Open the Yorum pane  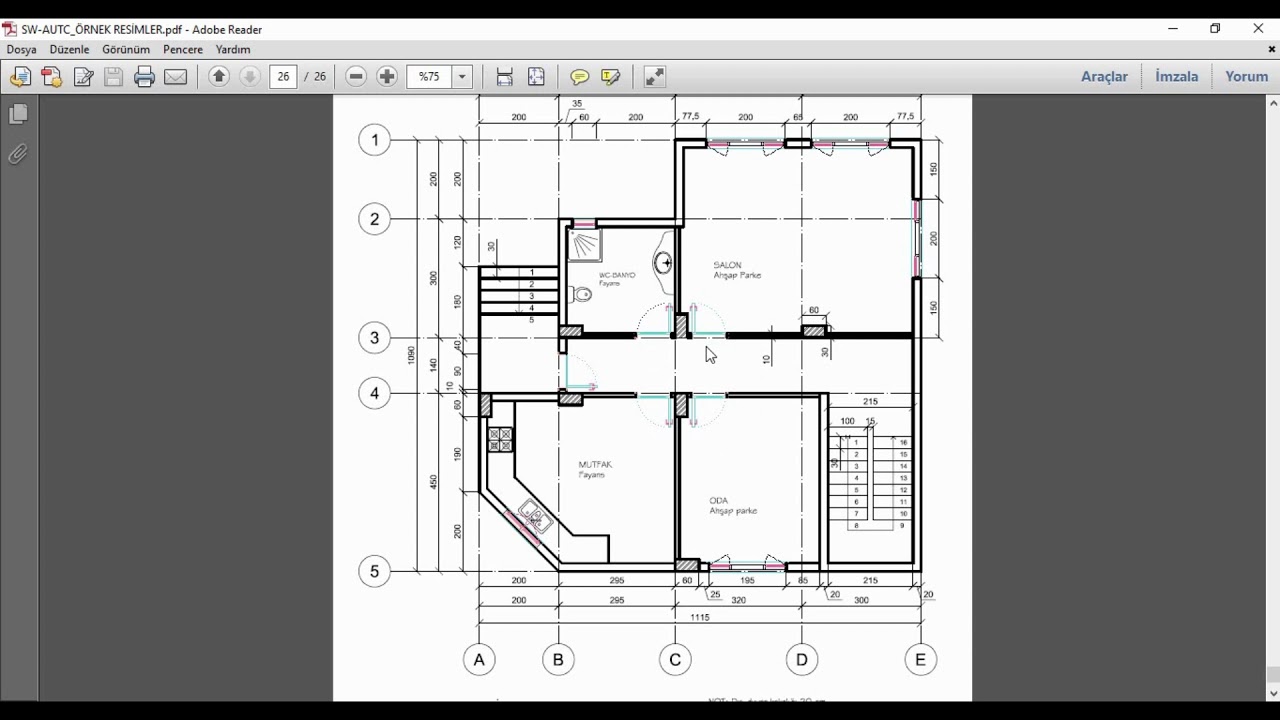click(x=1246, y=76)
